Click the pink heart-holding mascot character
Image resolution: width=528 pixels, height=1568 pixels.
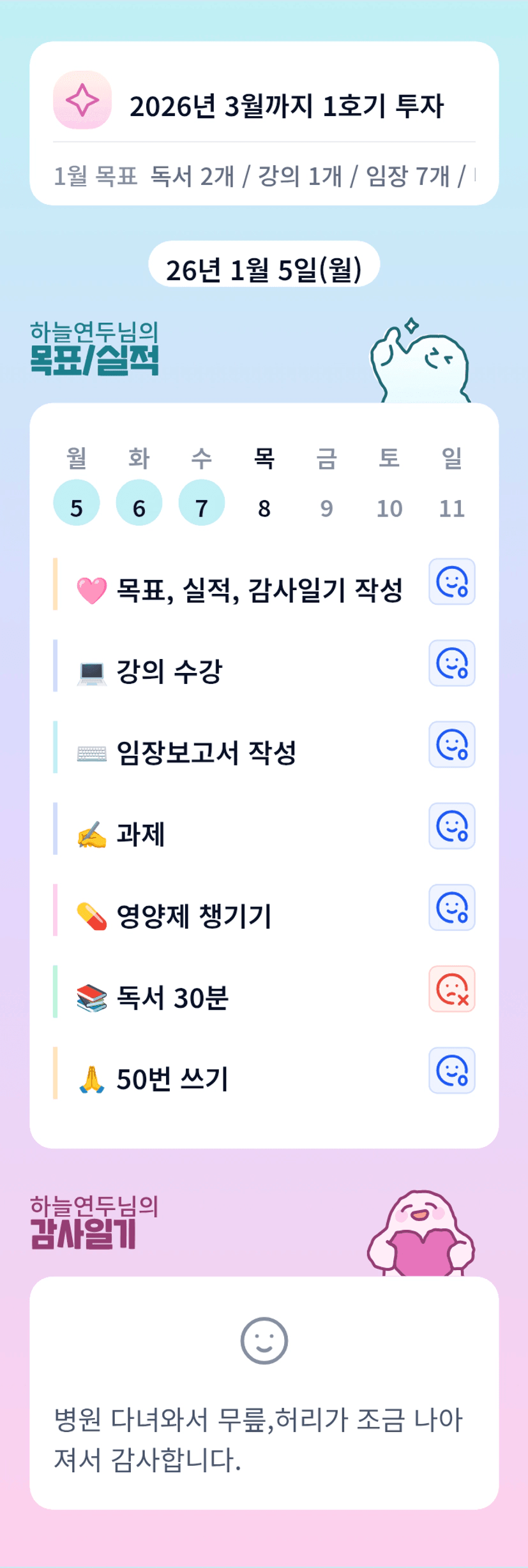[x=421, y=1234]
